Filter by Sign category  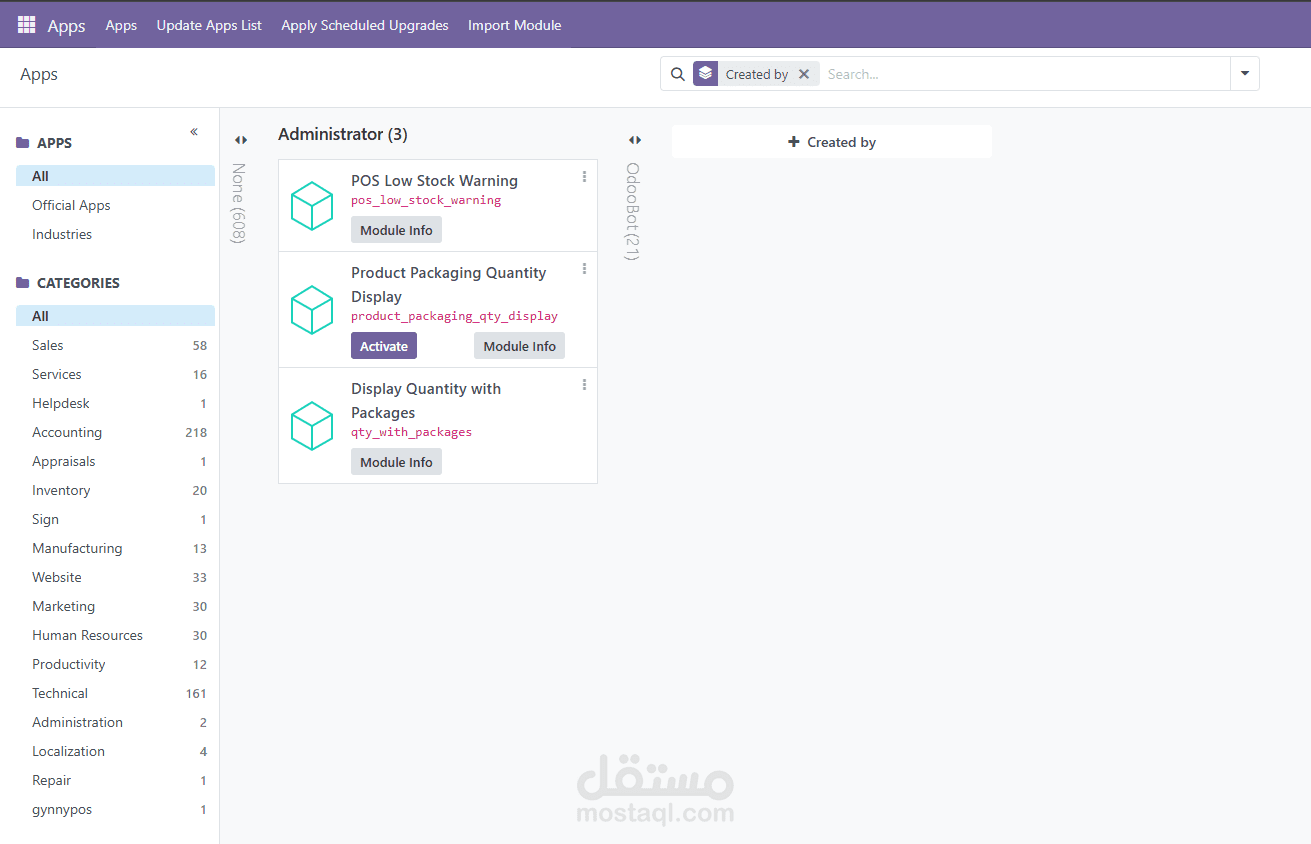click(115, 519)
